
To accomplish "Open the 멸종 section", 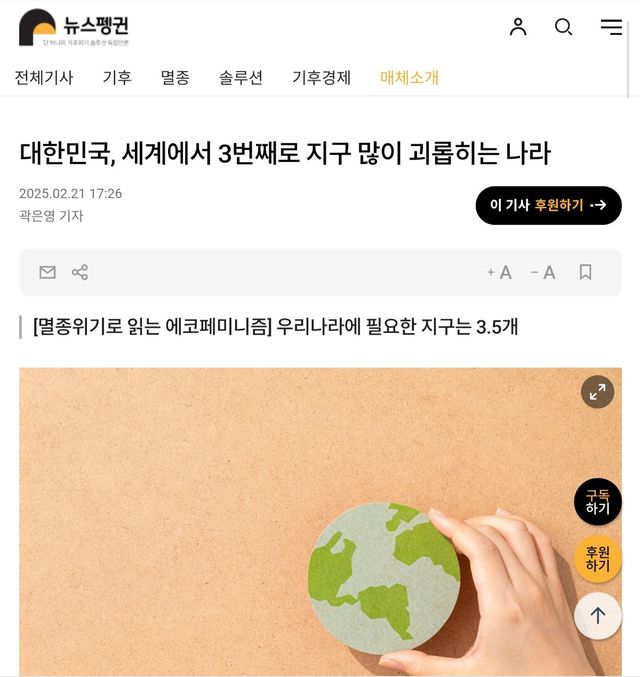I will (175, 78).
